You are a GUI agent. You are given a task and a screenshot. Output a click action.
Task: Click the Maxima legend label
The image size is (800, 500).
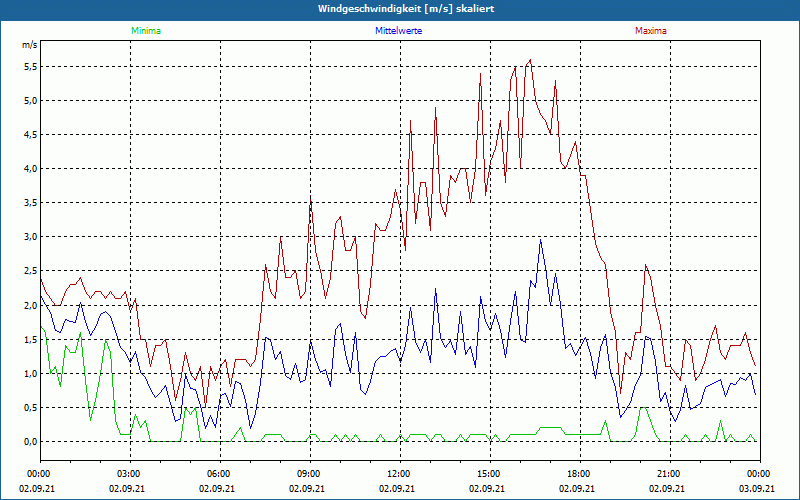click(x=651, y=31)
